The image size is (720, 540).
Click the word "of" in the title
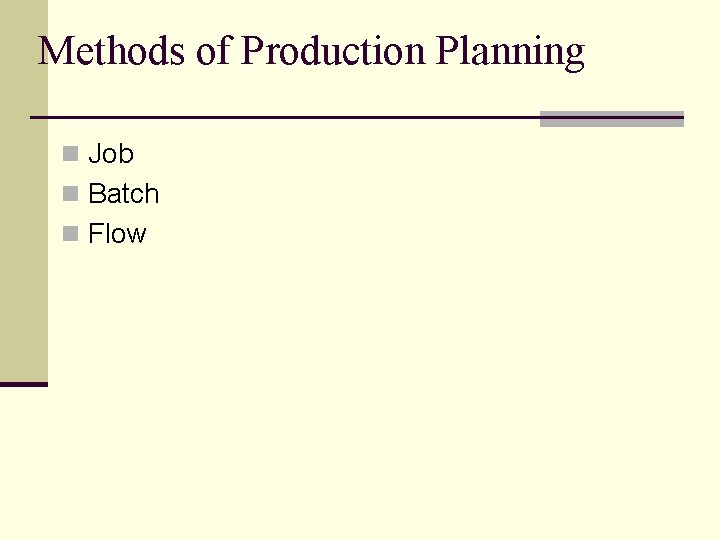pos(214,51)
